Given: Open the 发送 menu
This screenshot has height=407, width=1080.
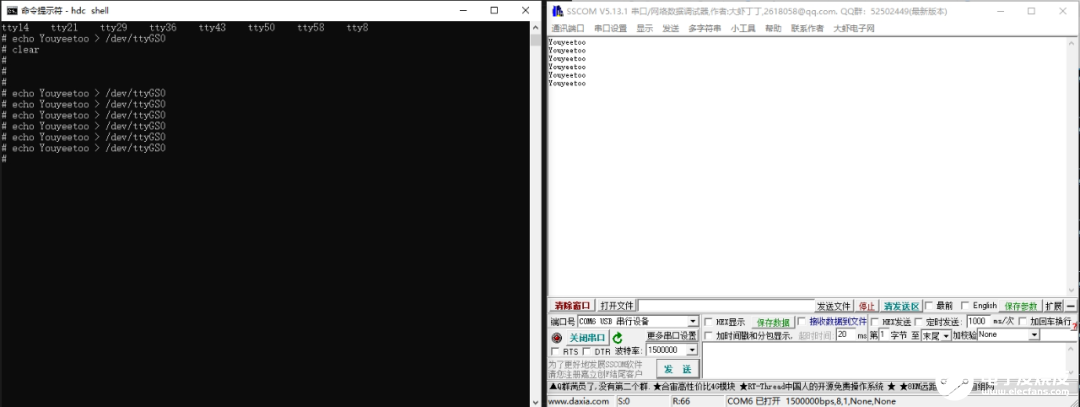Looking at the screenshot, I should 671,28.
